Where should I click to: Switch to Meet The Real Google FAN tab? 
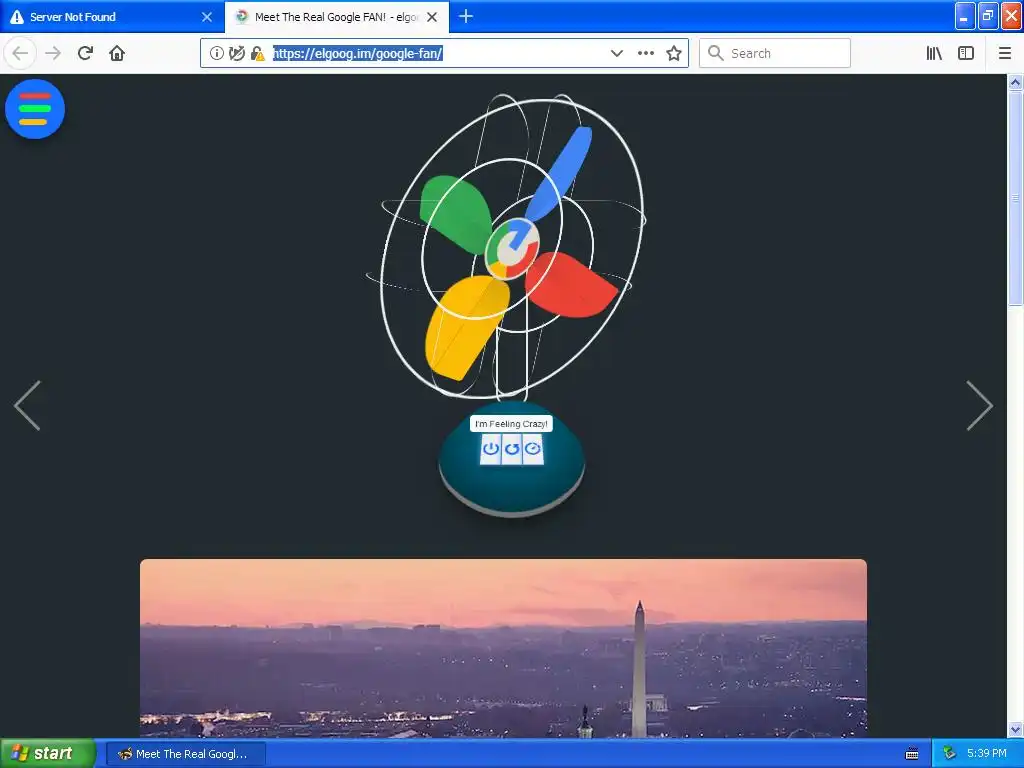[x=336, y=17]
